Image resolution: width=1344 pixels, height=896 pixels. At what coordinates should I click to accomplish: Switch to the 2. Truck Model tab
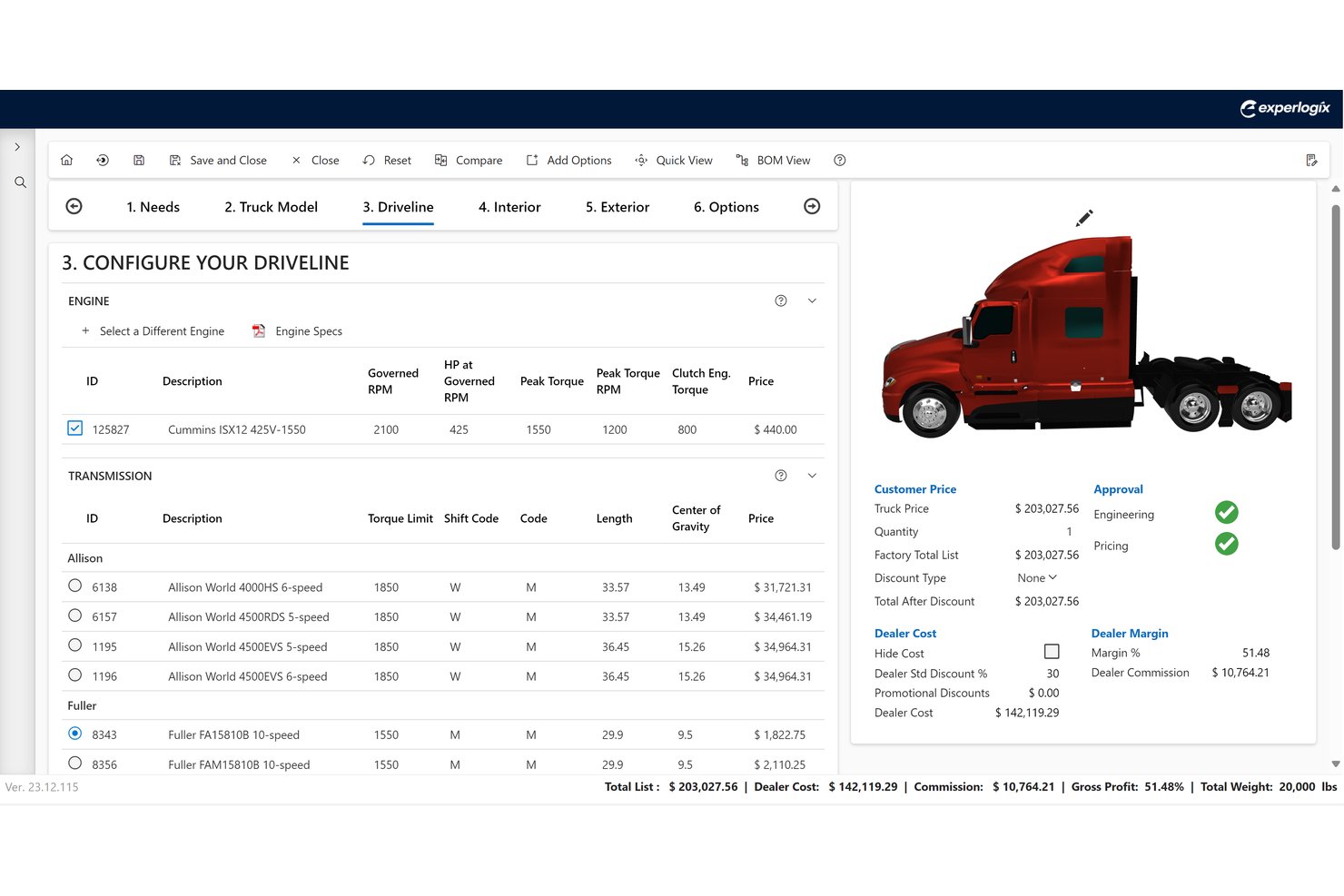[272, 208]
